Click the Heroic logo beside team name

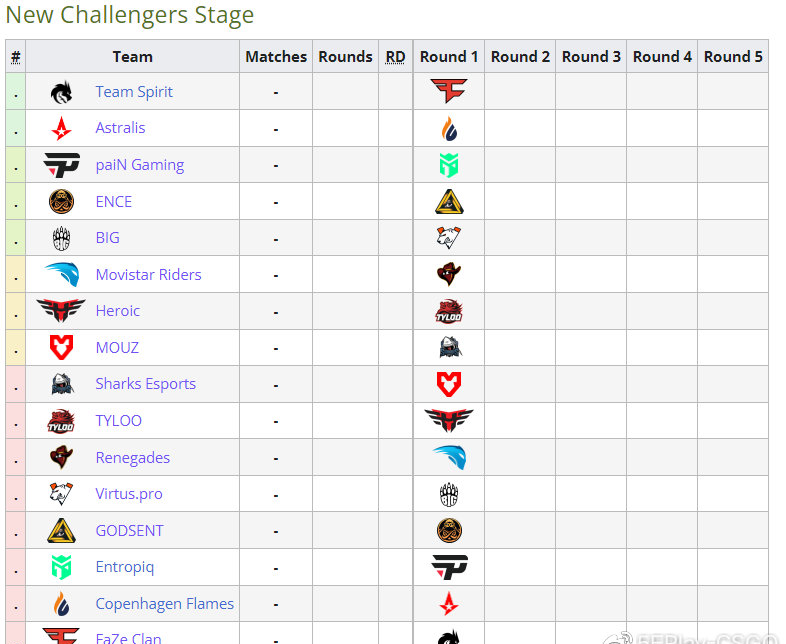[x=61, y=311]
